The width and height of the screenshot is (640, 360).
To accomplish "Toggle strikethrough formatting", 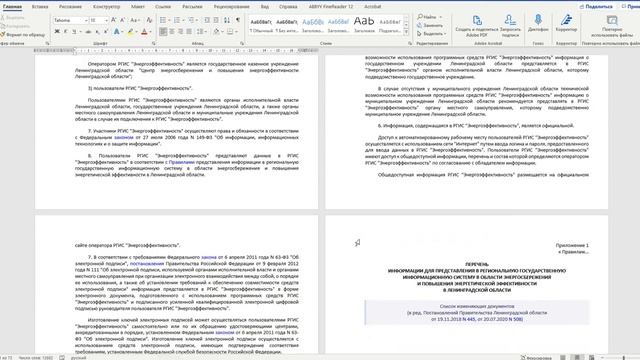I will pos(88,31).
